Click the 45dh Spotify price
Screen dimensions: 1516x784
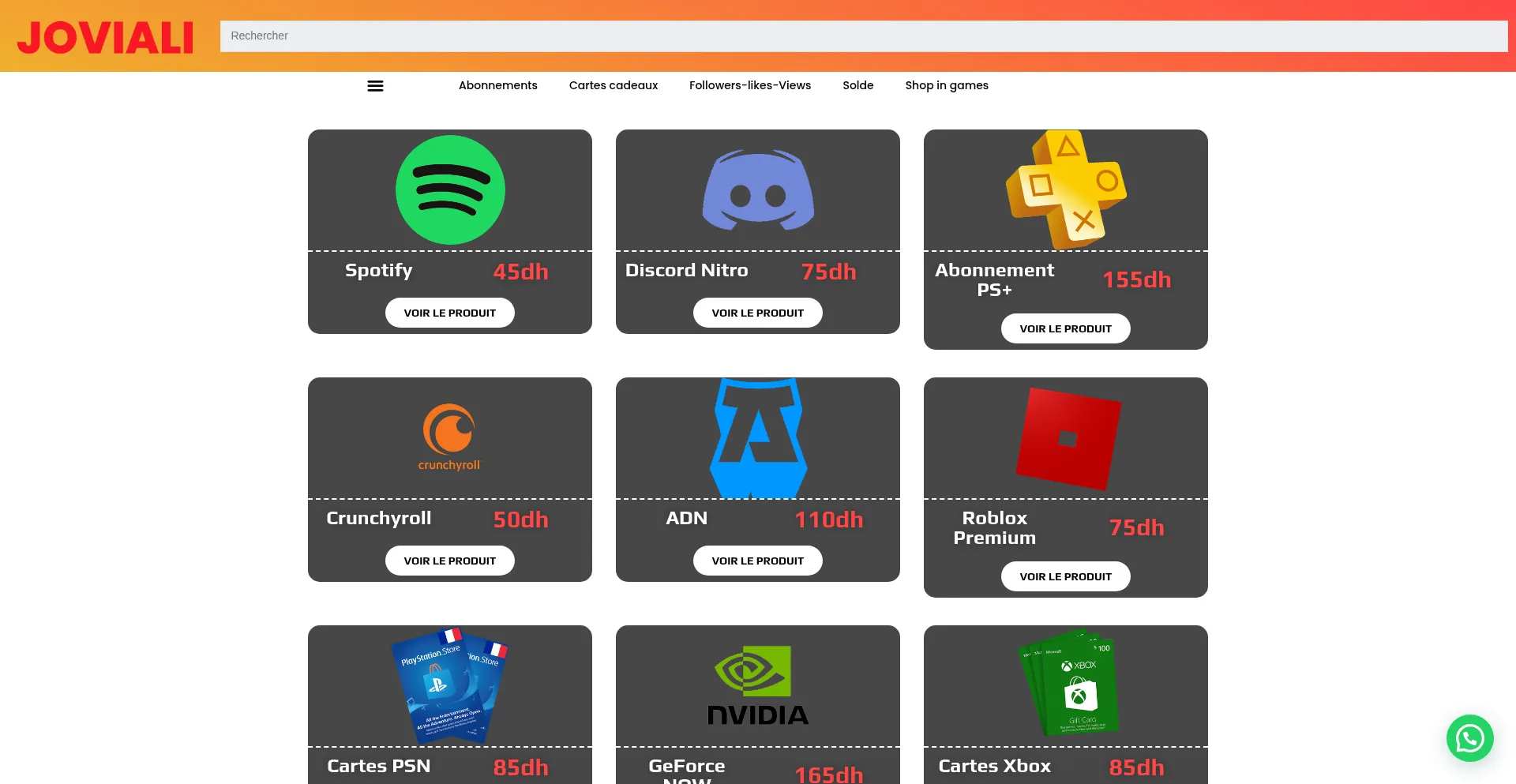click(521, 272)
